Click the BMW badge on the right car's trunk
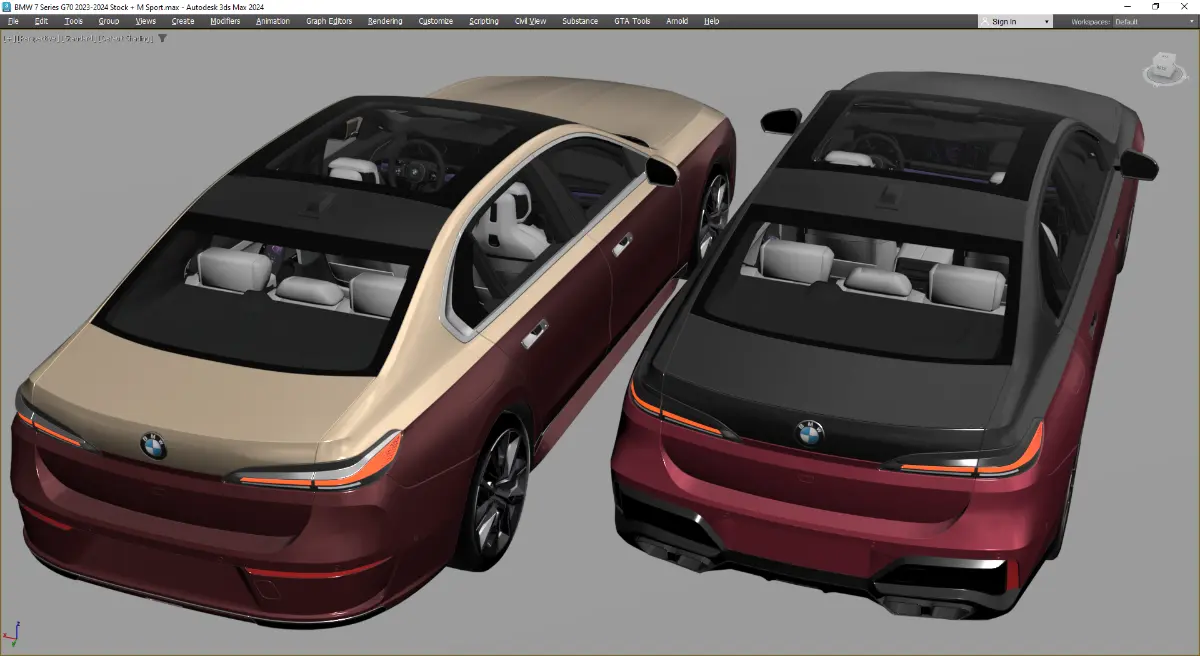The image size is (1200, 656). (x=809, y=433)
